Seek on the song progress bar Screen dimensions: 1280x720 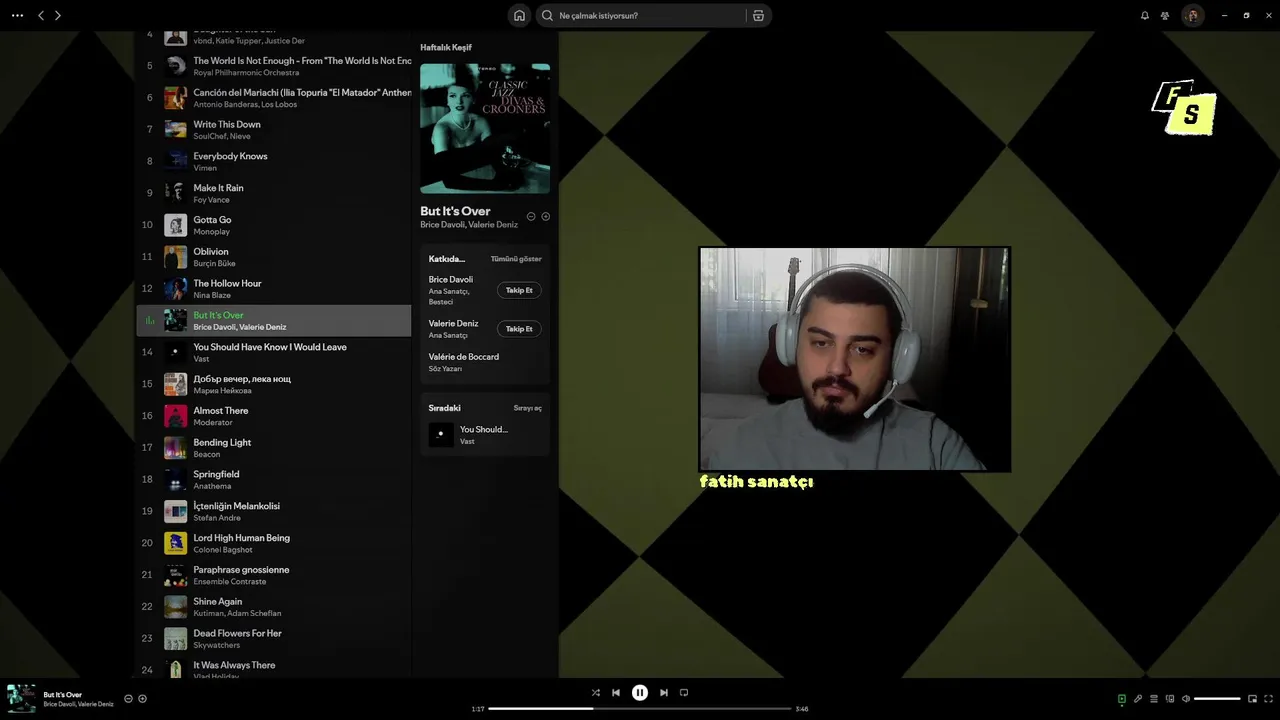640,708
